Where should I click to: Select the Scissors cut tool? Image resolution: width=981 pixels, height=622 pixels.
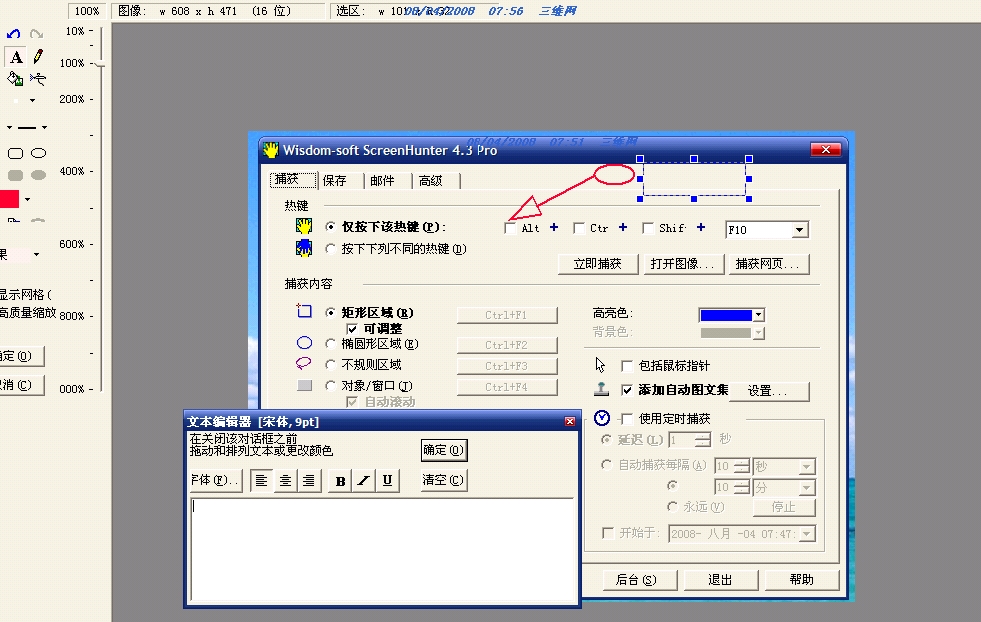tap(38, 79)
